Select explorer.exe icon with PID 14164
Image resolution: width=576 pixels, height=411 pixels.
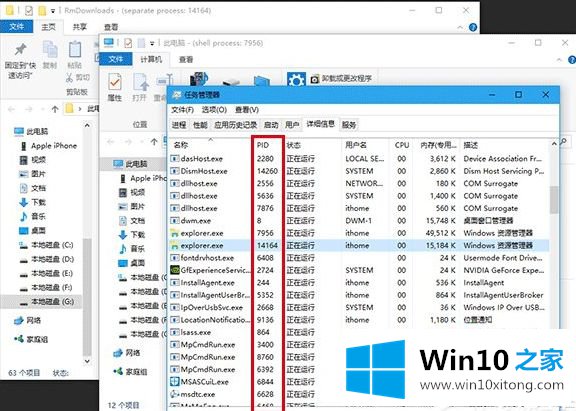[x=175, y=245]
